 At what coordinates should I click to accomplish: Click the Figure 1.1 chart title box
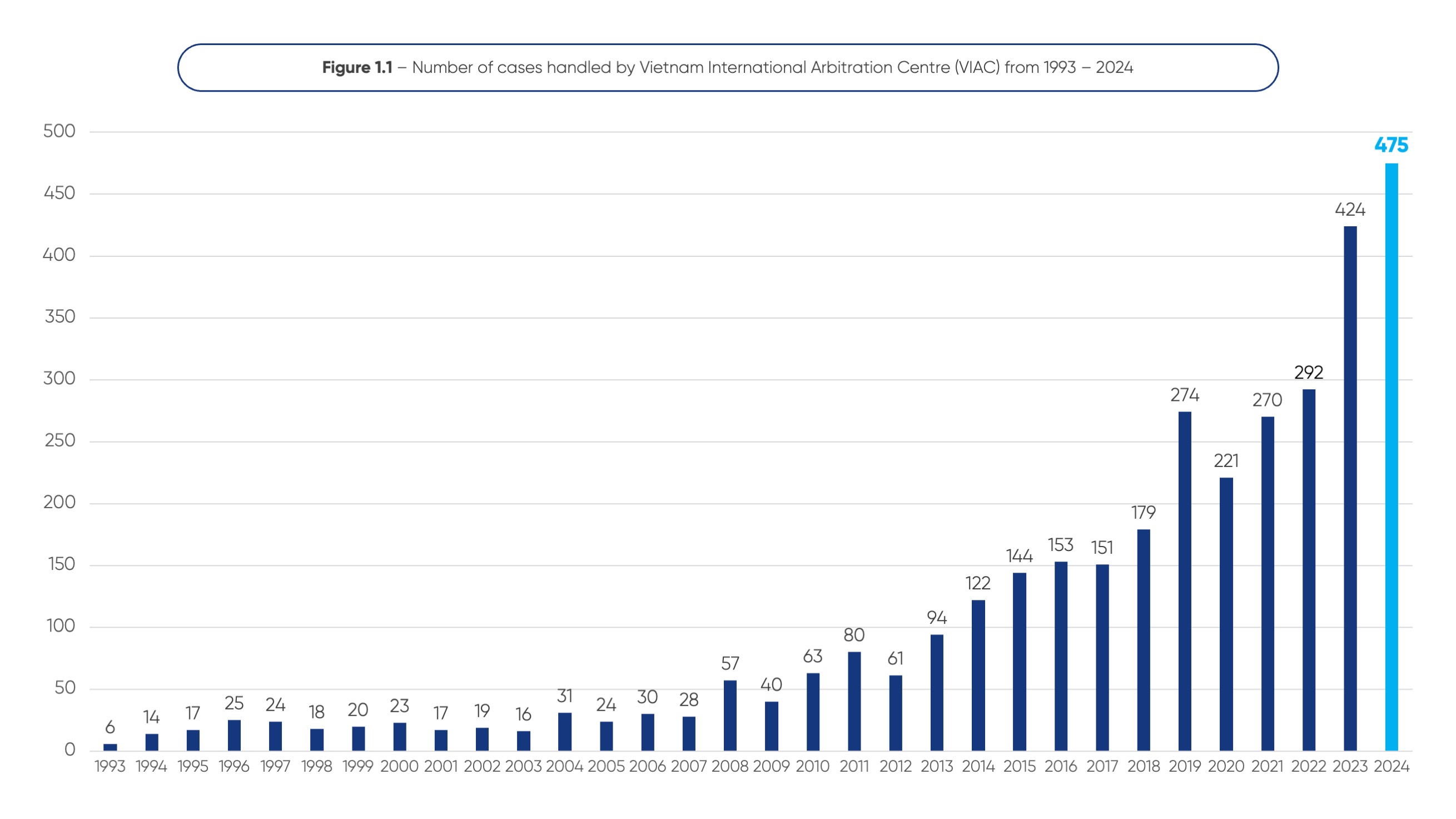(x=727, y=68)
